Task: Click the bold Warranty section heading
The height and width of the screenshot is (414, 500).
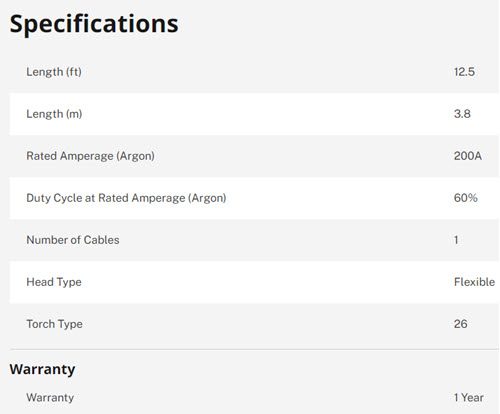Action: pyautogui.click(x=42, y=369)
